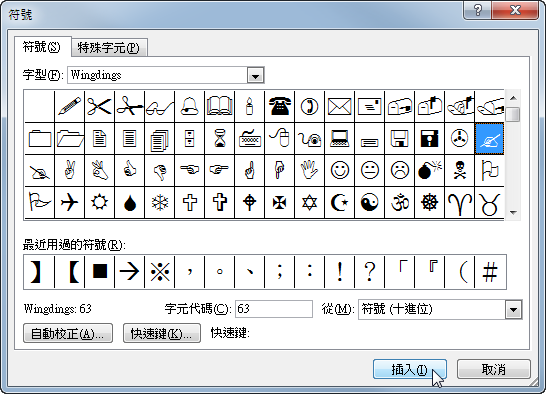Select the bomb symbol
The width and height of the screenshot is (546, 394).
(x=429, y=170)
